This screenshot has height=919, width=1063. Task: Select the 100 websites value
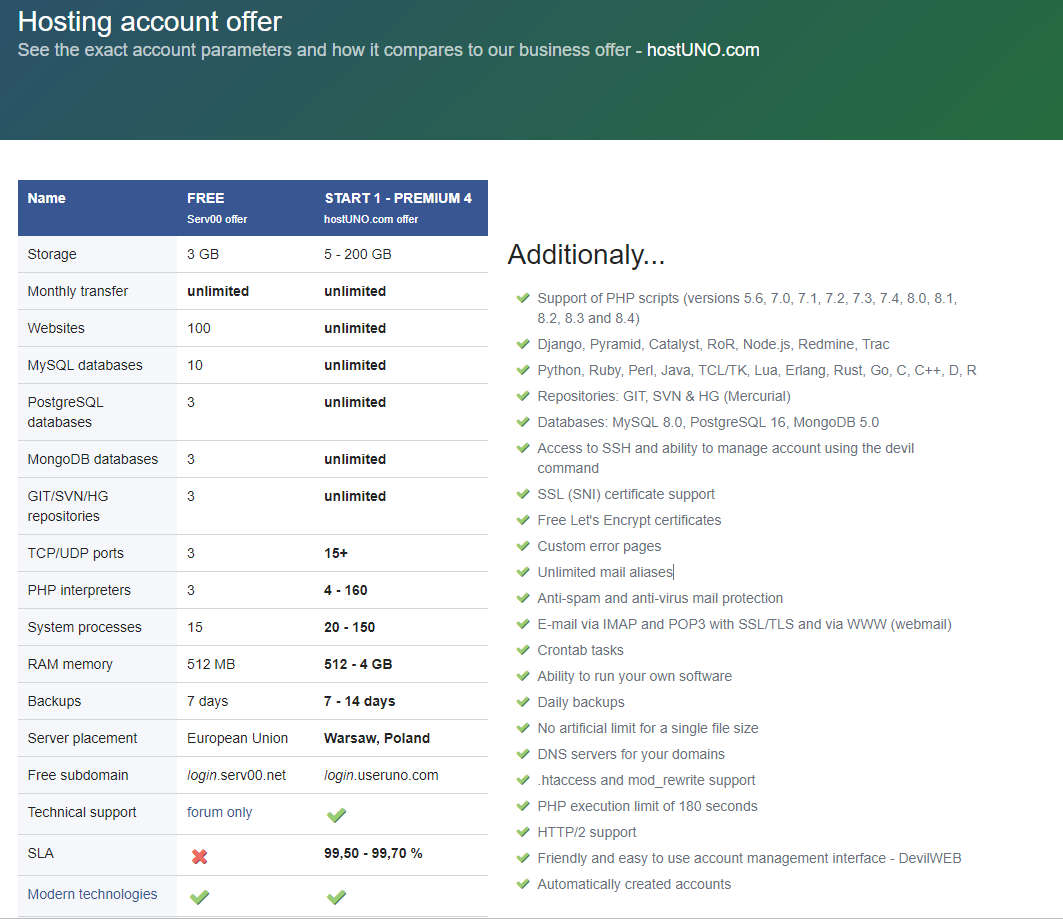199,328
